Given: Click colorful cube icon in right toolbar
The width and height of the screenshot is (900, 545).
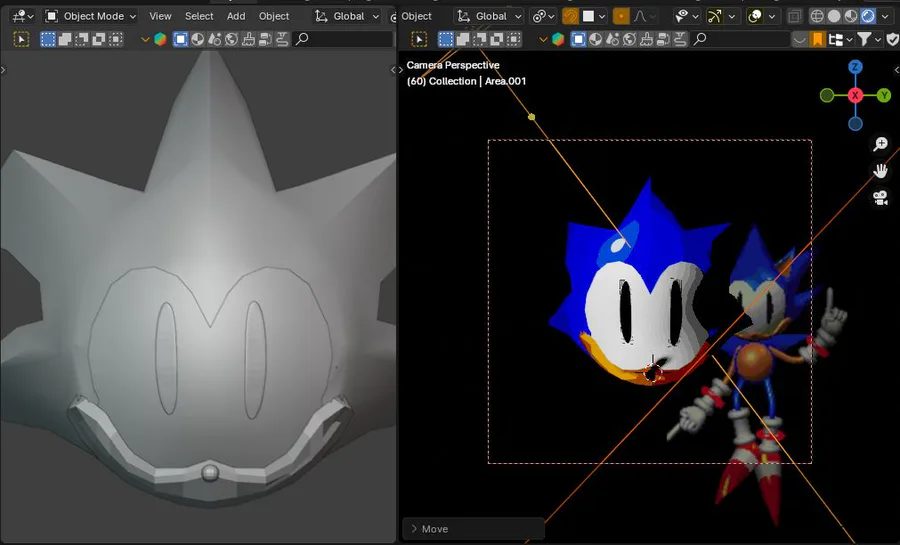Looking at the screenshot, I should (558, 39).
